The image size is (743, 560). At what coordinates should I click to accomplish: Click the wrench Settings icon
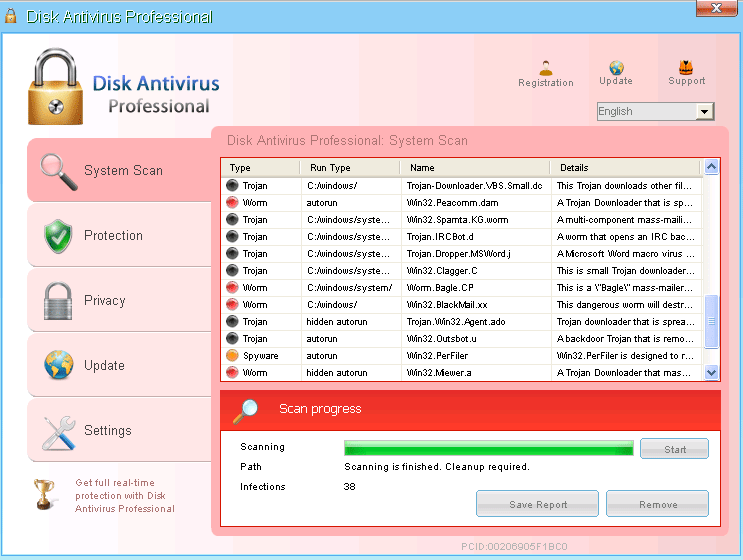(59, 431)
